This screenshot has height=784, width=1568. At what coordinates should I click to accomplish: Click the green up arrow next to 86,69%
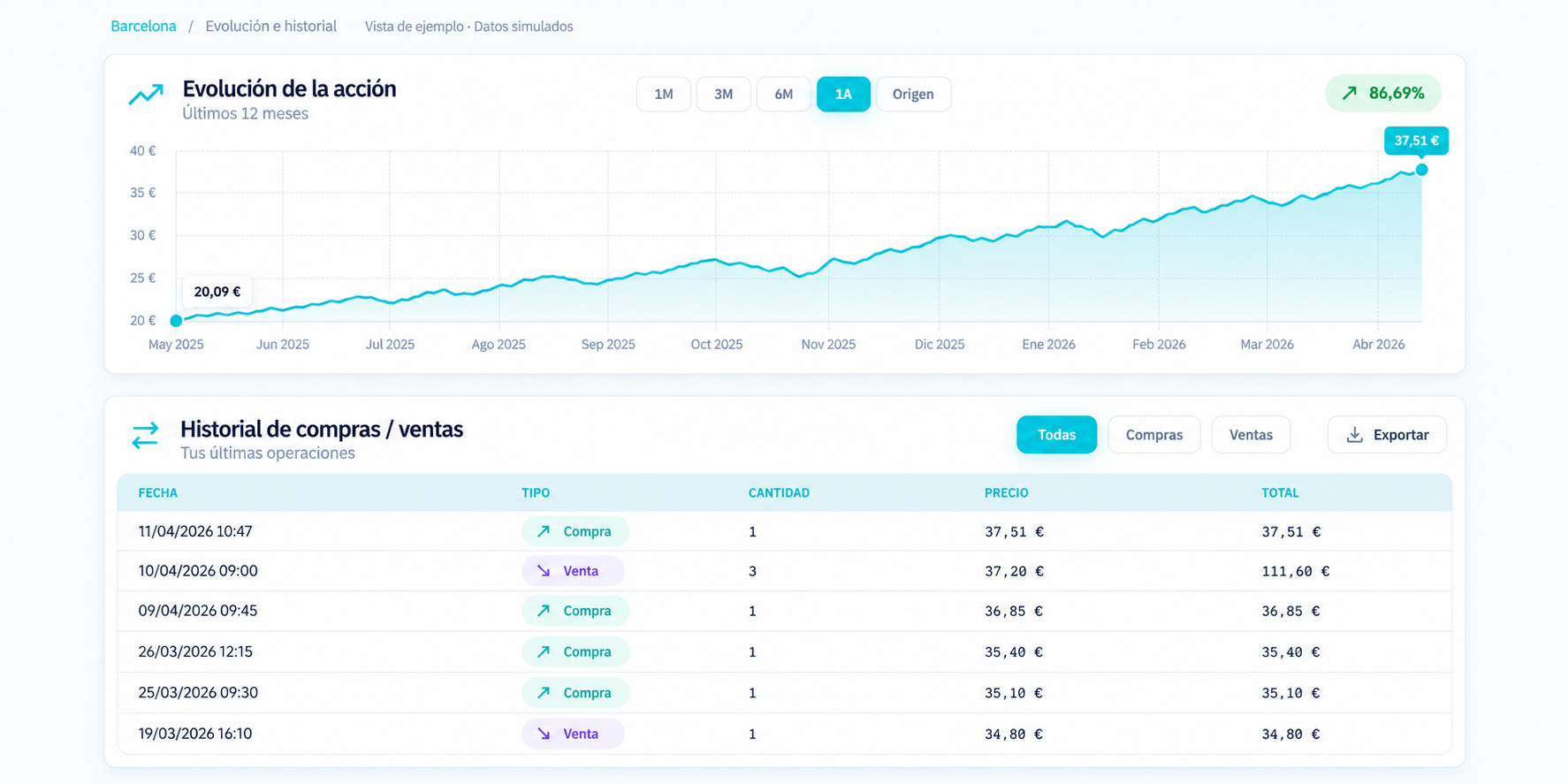(1350, 93)
